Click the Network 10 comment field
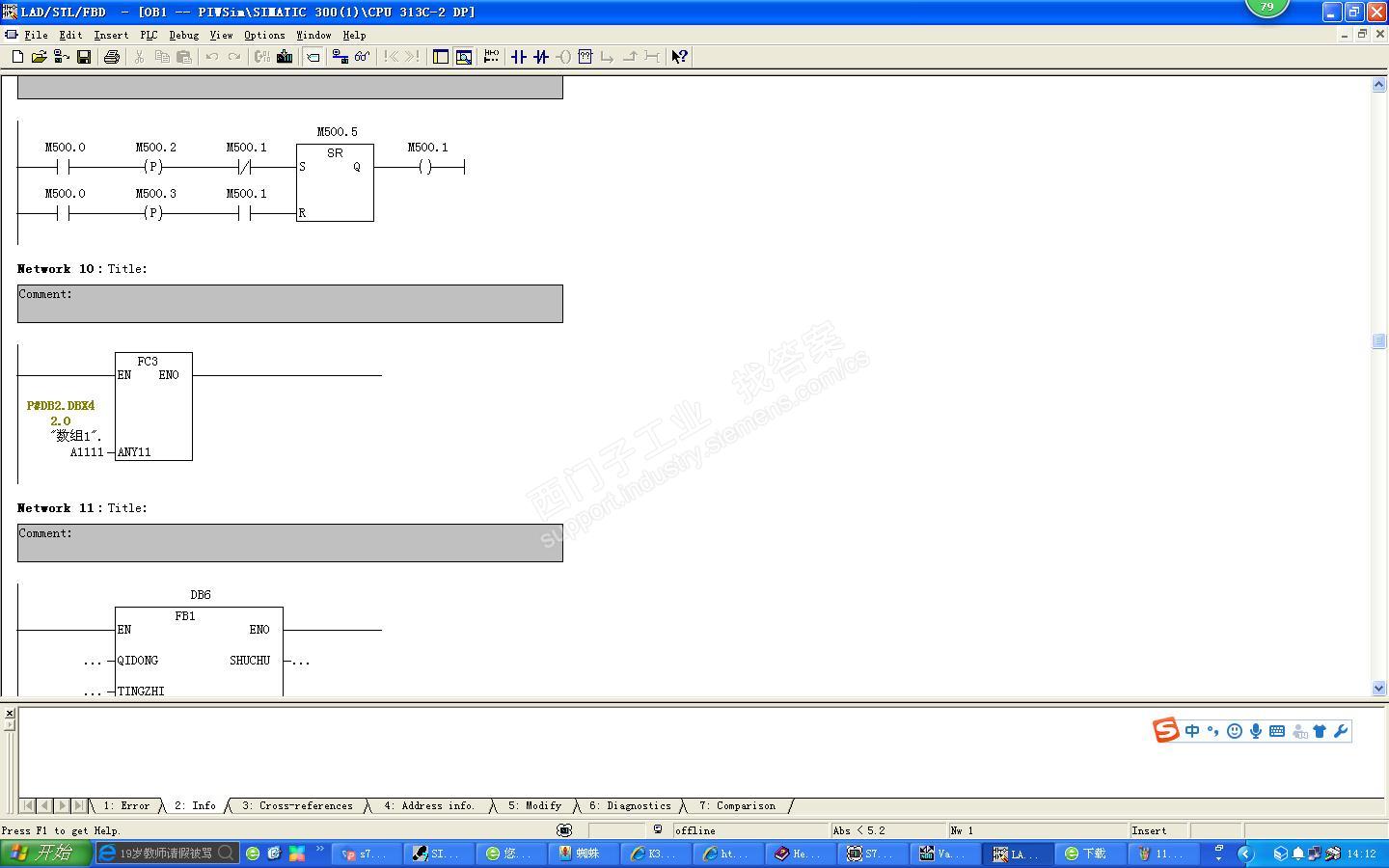The image size is (1389, 868). (290, 304)
